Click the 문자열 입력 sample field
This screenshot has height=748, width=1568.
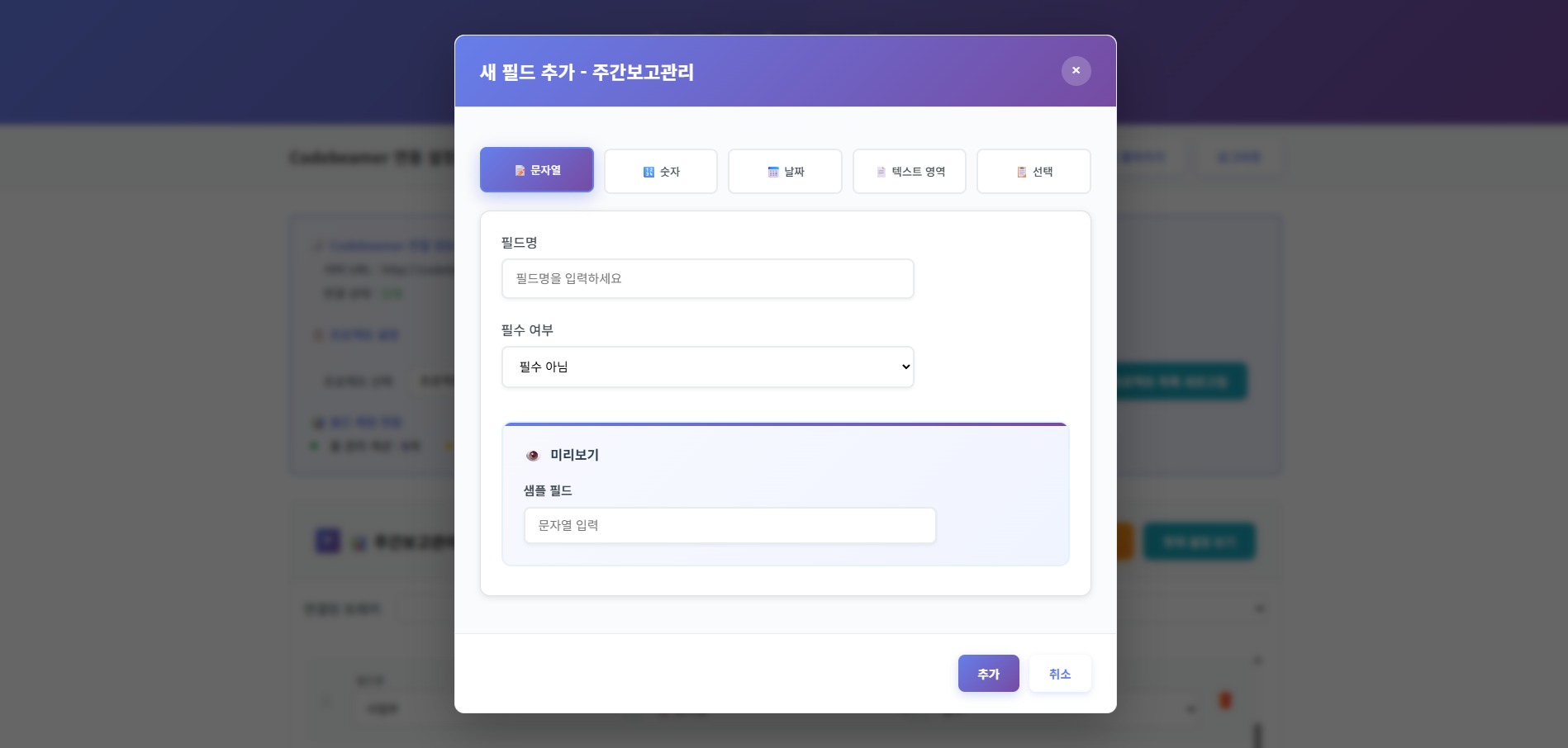729,524
